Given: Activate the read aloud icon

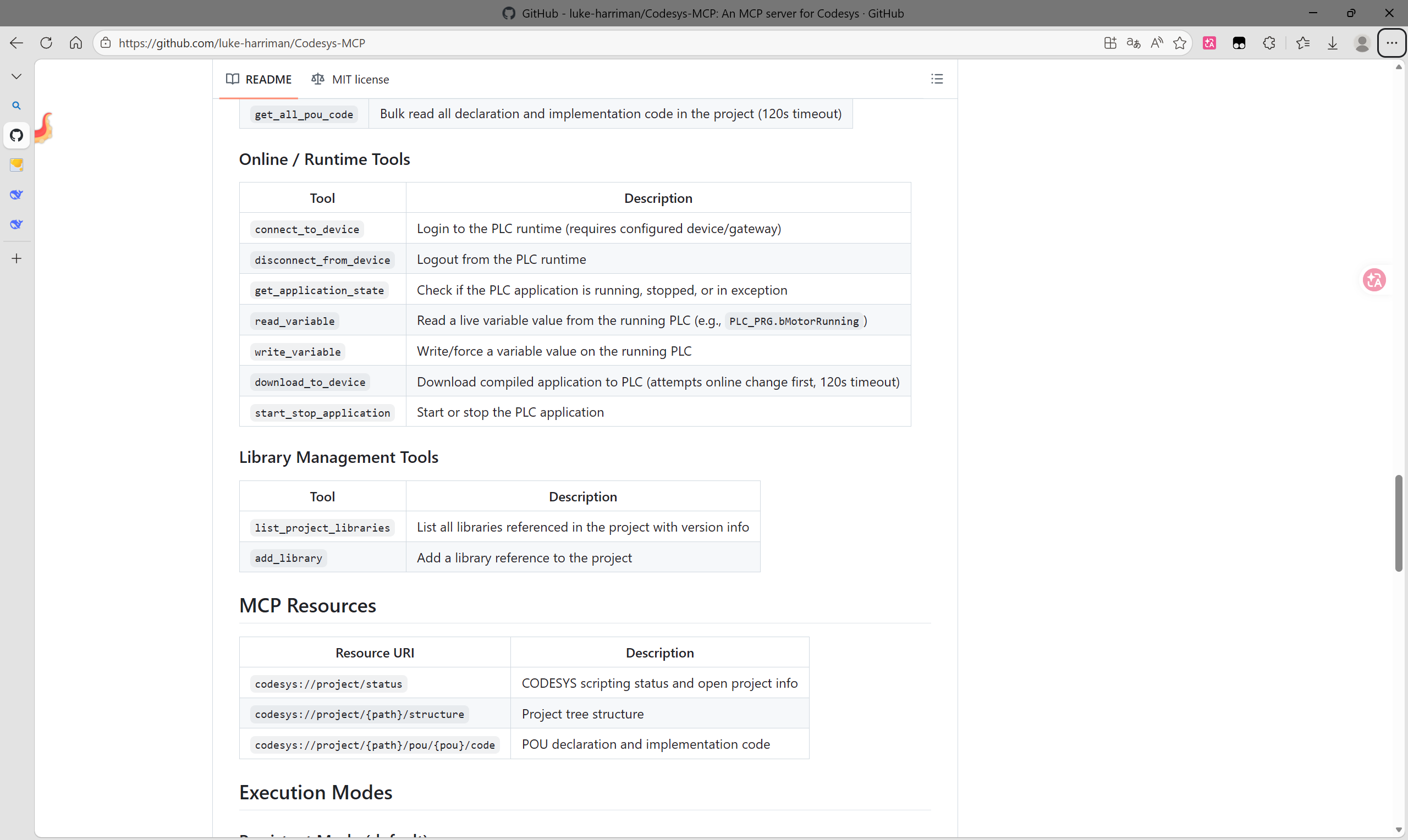Looking at the screenshot, I should 1157,43.
